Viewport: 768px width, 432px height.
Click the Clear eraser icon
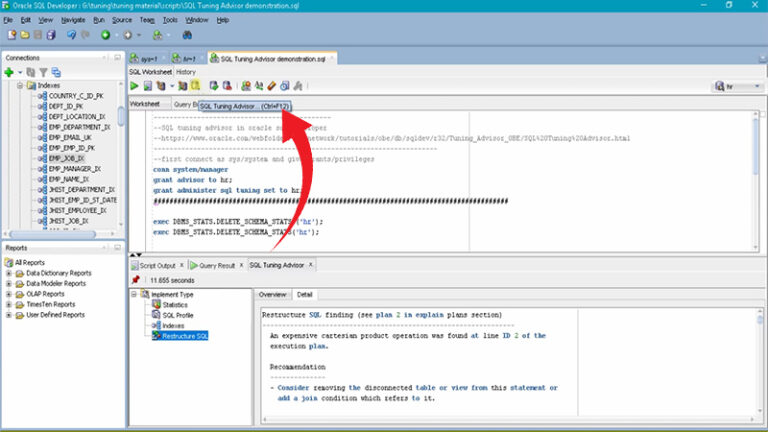click(x=272, y=86)
